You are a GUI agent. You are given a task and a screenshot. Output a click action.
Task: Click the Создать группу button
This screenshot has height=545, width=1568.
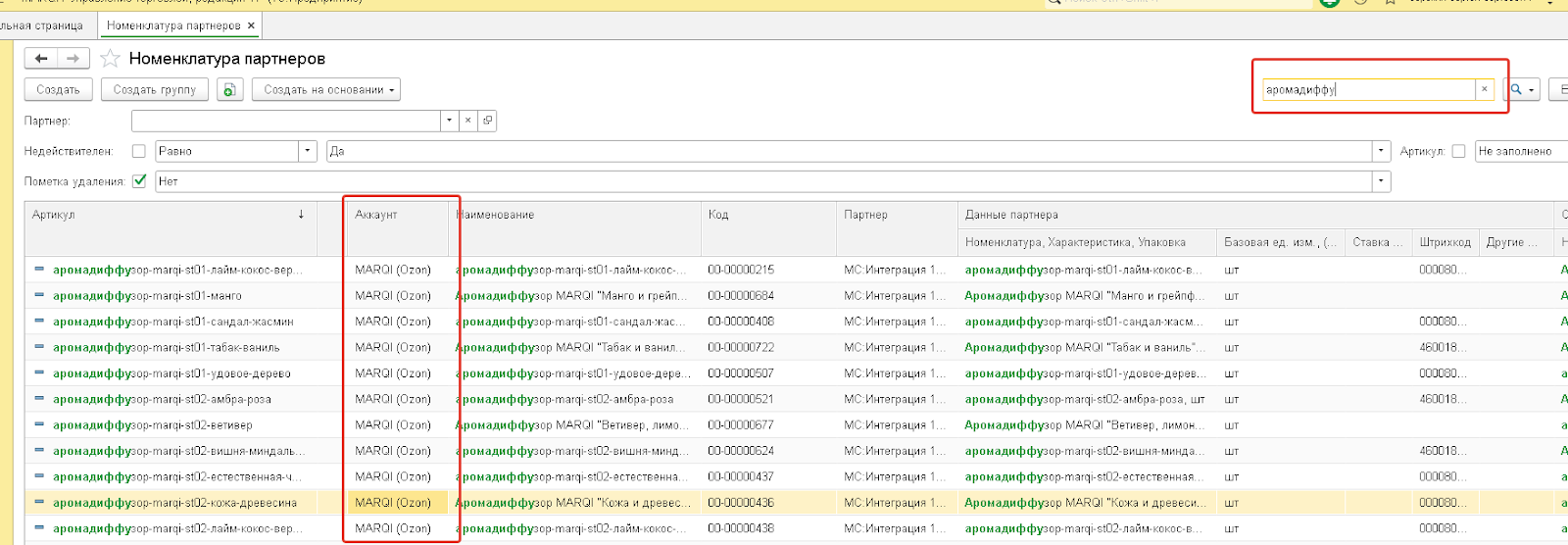pos(155,89)
